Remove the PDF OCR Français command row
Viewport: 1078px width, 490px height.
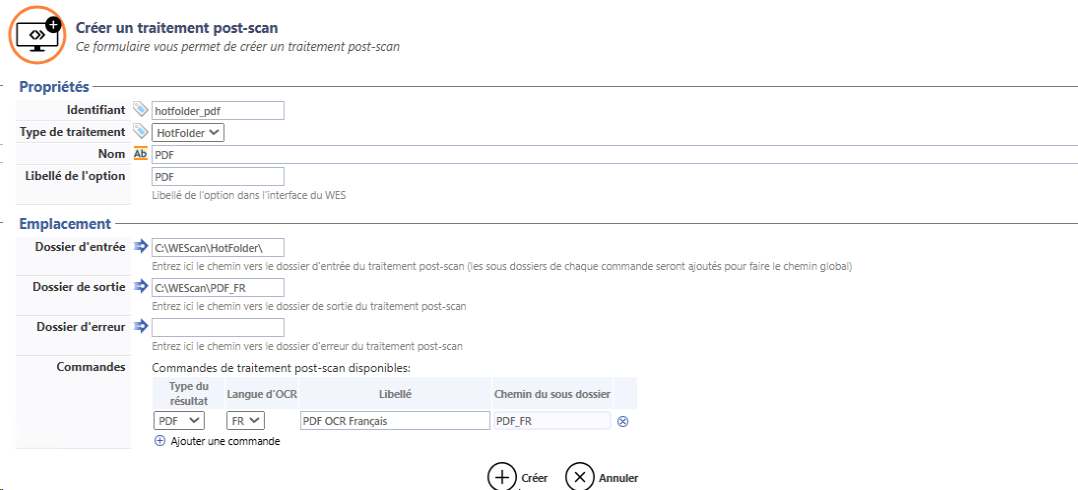[x=622, y=421]
